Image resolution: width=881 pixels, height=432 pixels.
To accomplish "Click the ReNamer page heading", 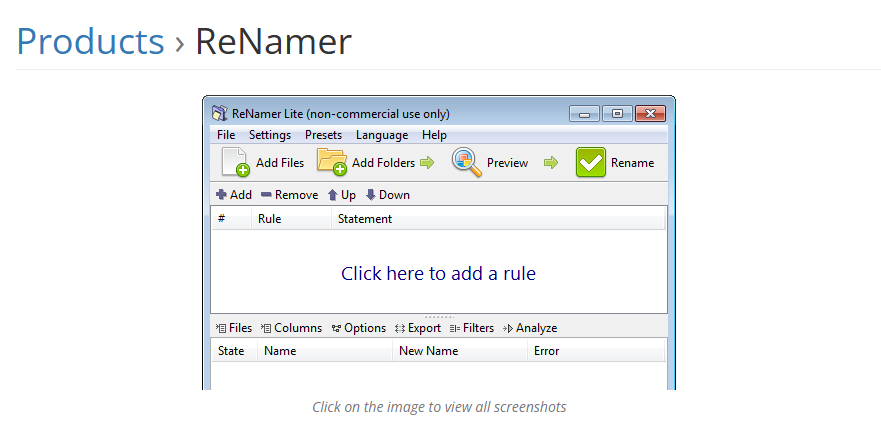I will (273, 41).
